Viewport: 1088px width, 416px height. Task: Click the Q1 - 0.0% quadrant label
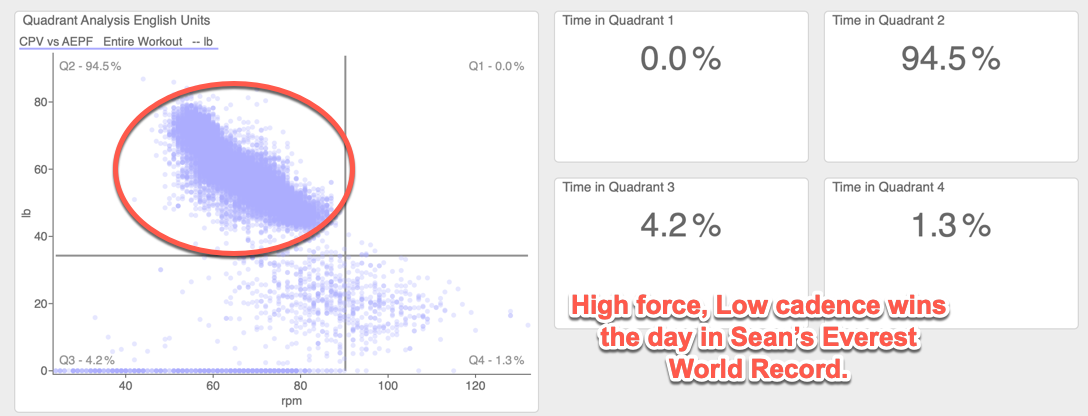click(x=497, y=66)
